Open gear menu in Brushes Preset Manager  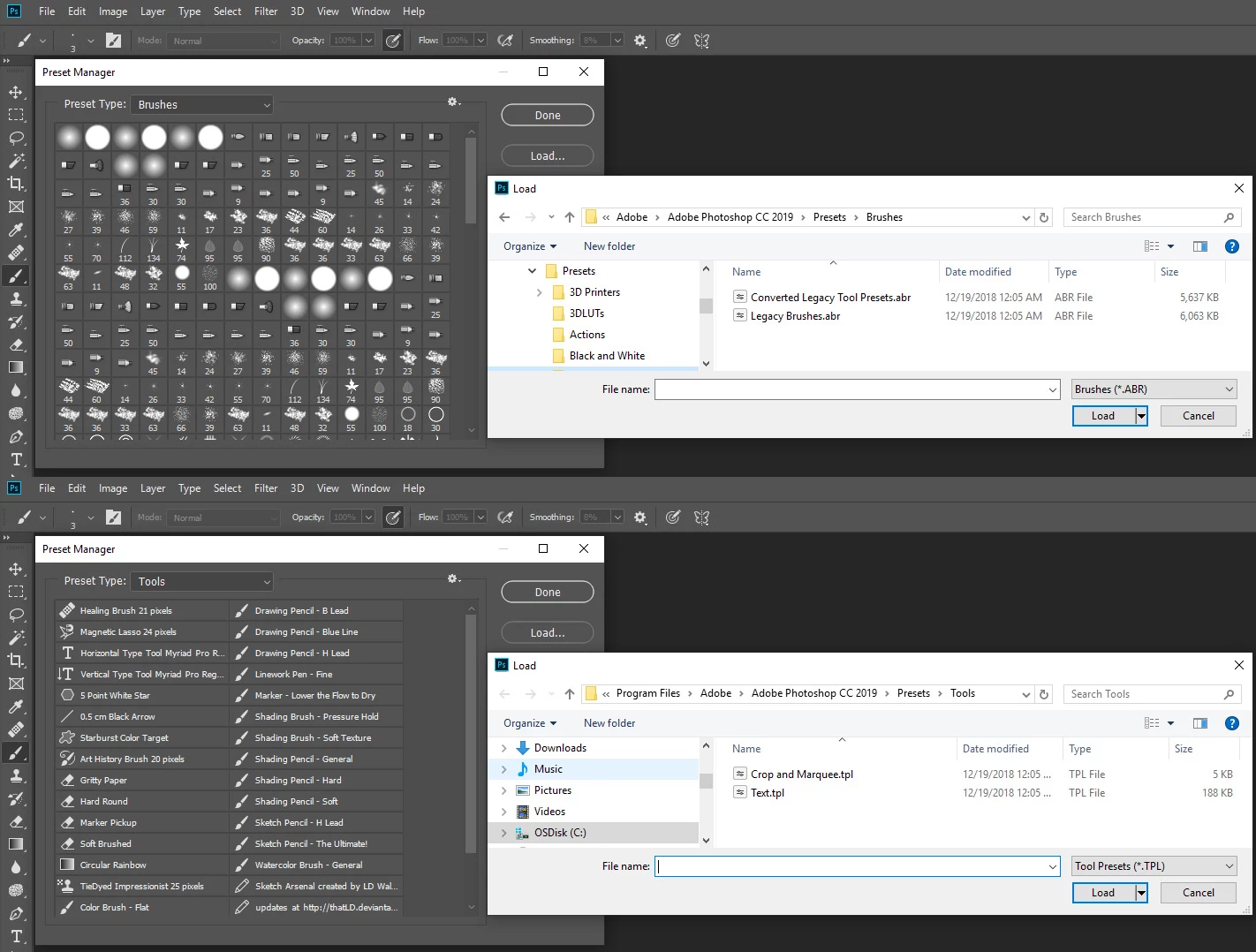pos(453,102)
